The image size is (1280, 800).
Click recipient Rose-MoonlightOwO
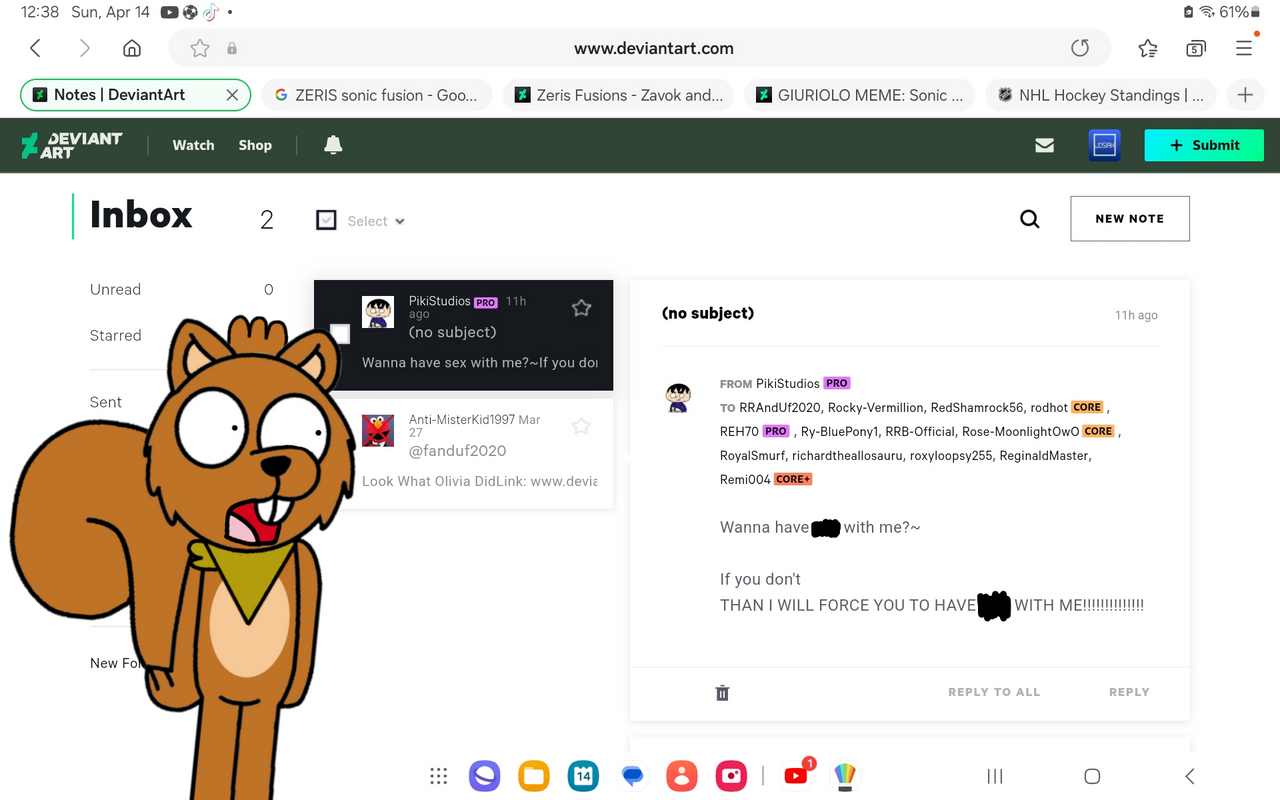click(1021, 431)
